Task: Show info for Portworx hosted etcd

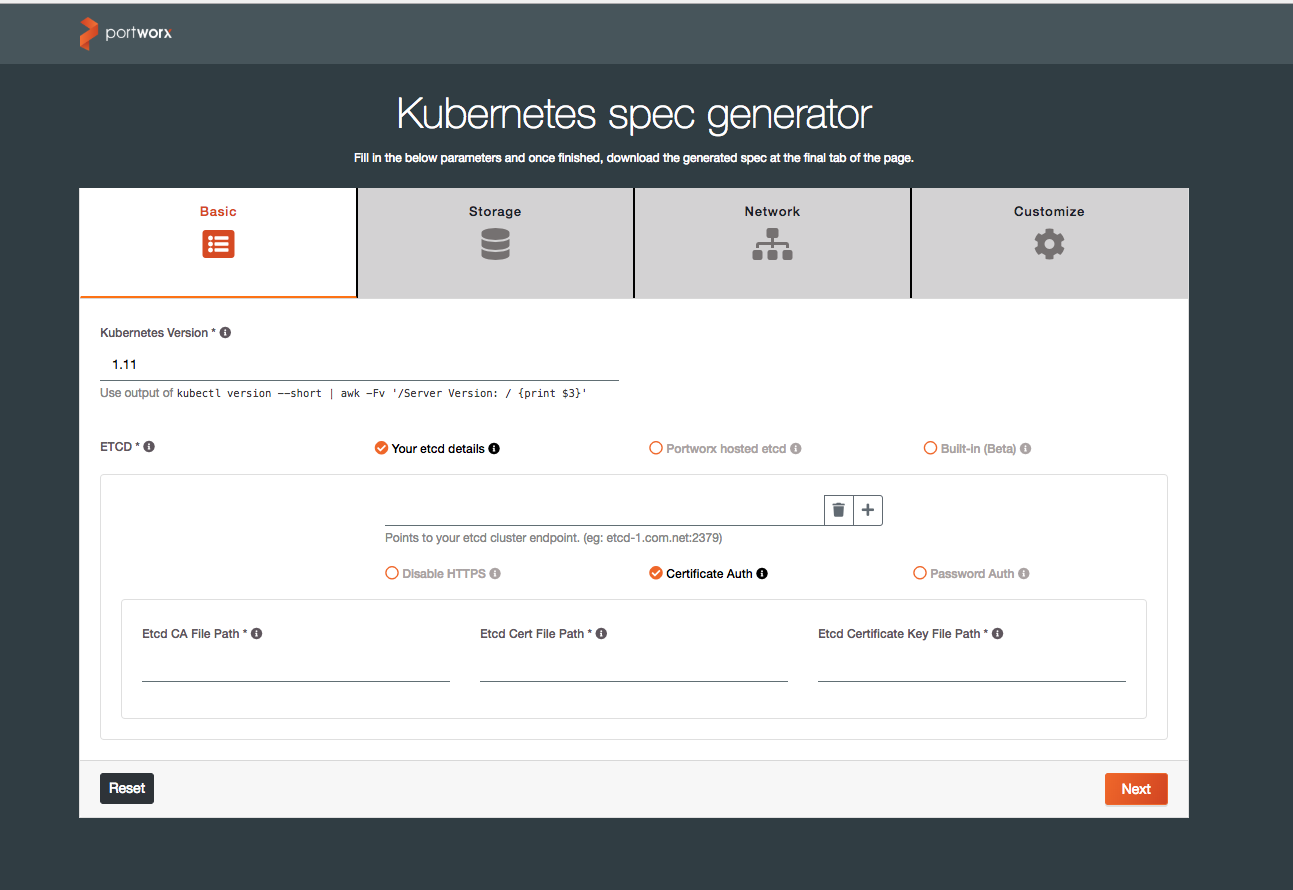Action: click(x=796, y=448)
